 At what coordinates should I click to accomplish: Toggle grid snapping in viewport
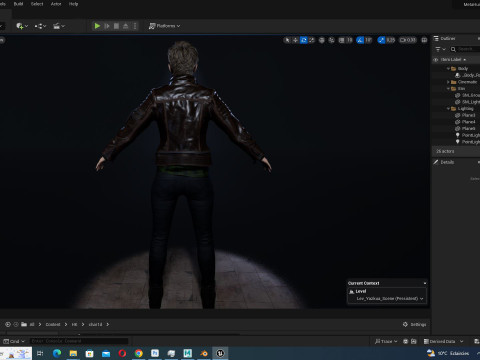(341, 40)
